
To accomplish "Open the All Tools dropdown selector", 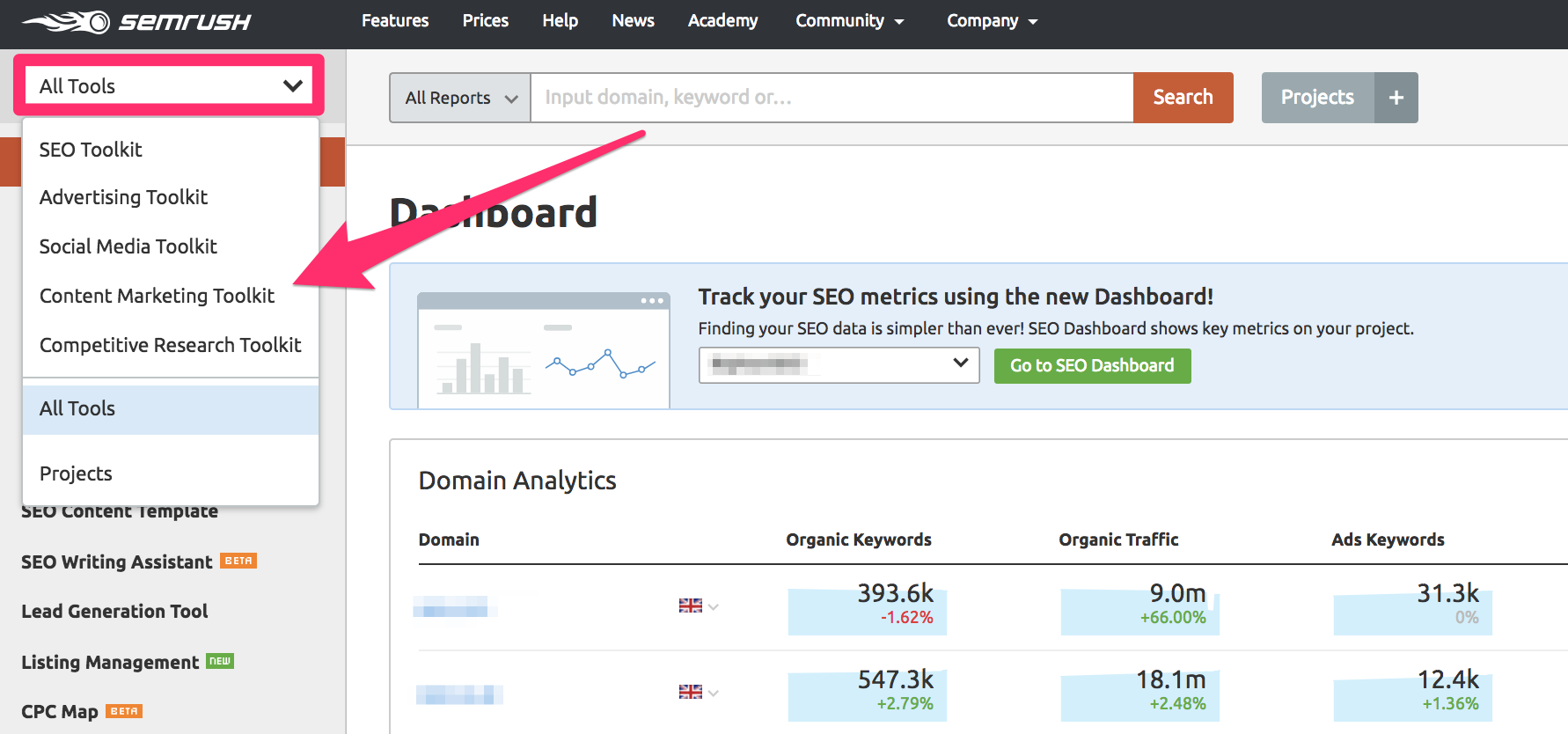I will 169,85.
